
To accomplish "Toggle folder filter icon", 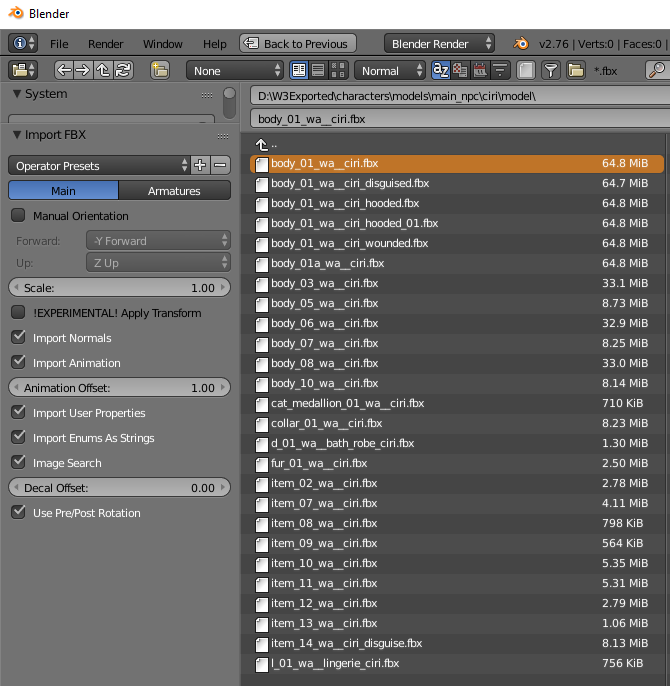I will [576, 70].
